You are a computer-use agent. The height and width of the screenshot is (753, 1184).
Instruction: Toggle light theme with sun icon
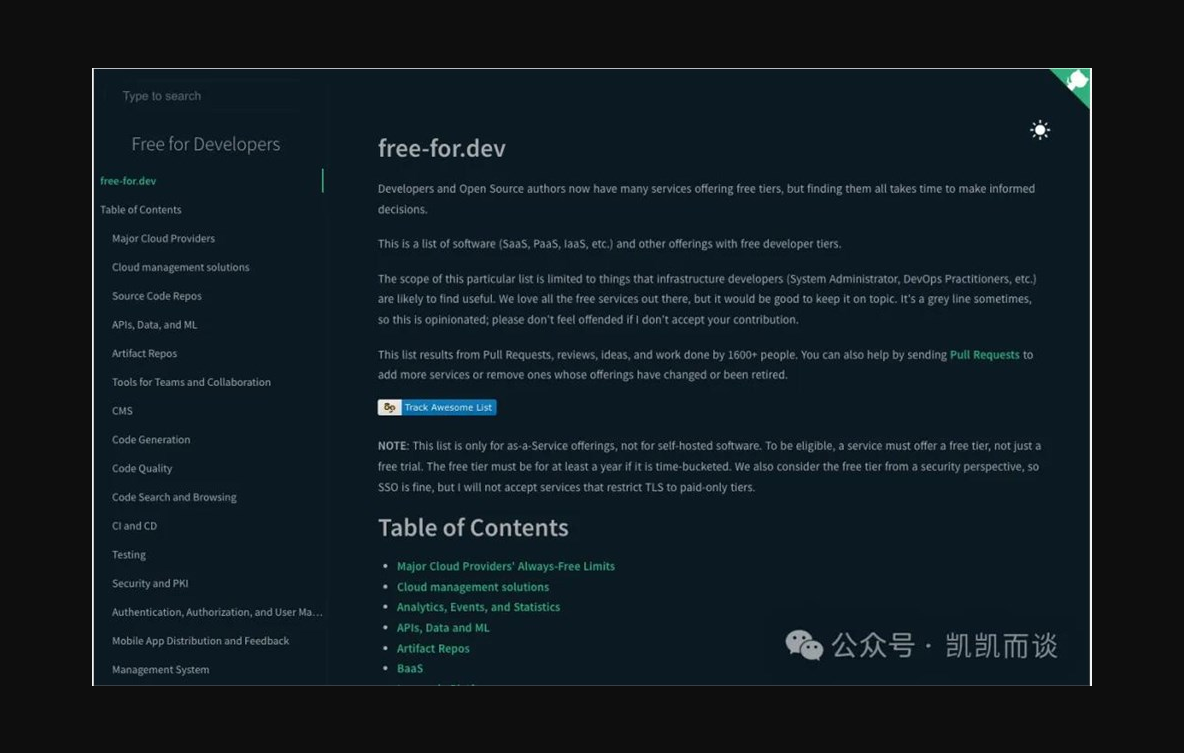point(1040,130)
